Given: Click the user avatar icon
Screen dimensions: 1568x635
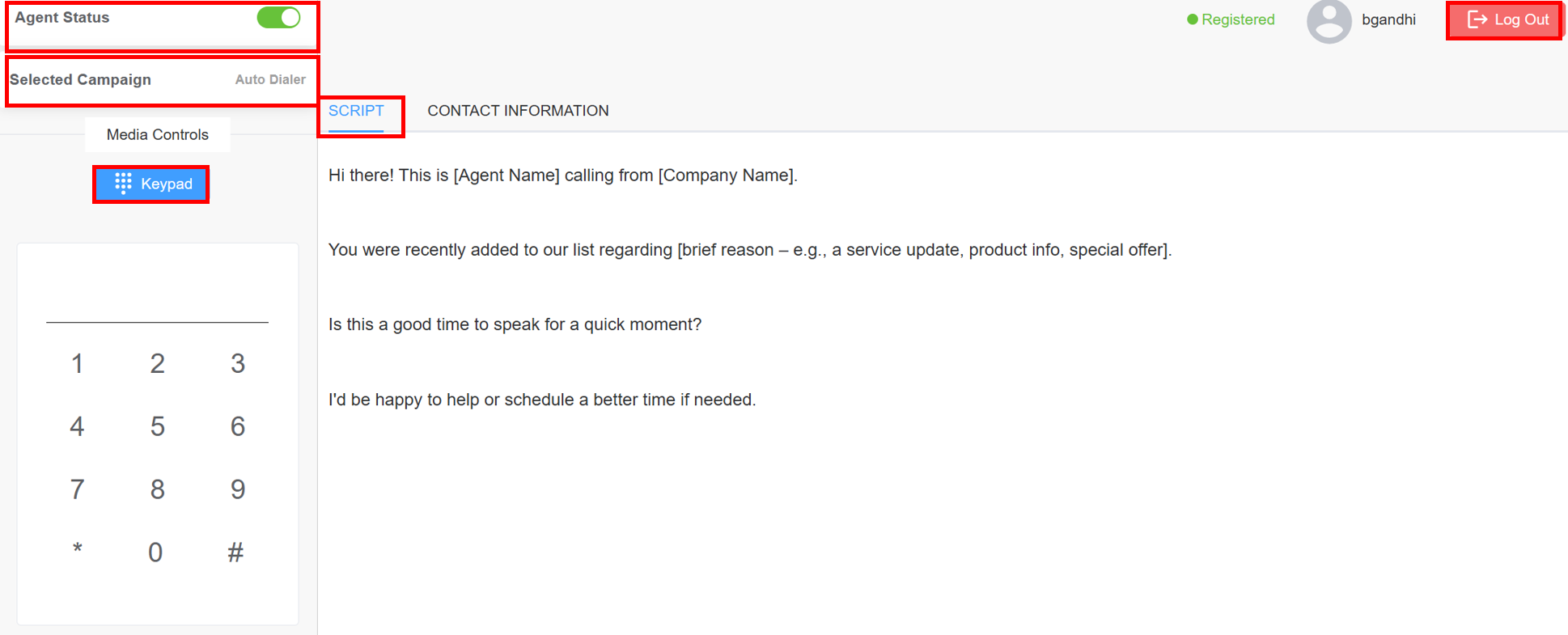Looking at the screenshot, I should pyautogui.click(x=1329, y=21).
